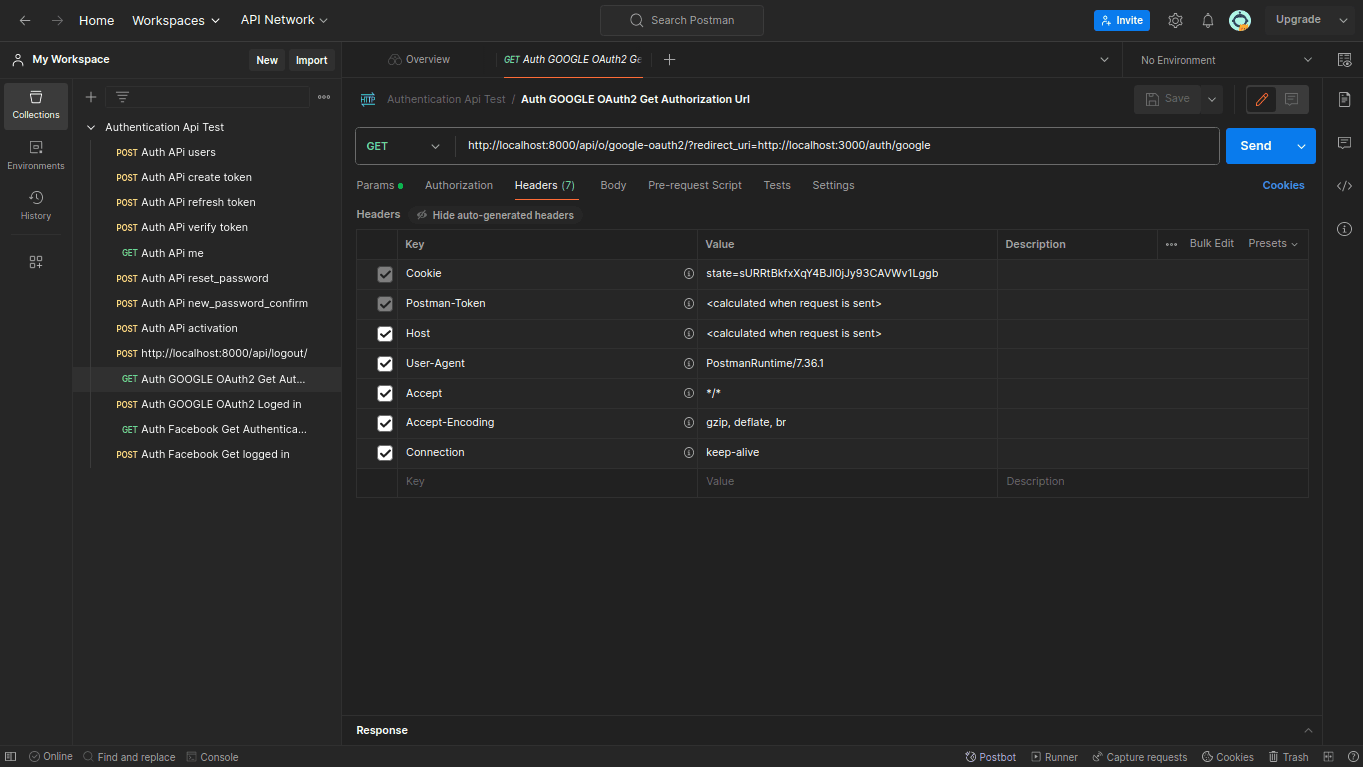Viewport: 1363px width, 767px height.
Task: Switch to the Settings request tab
Action: (833, 186)
